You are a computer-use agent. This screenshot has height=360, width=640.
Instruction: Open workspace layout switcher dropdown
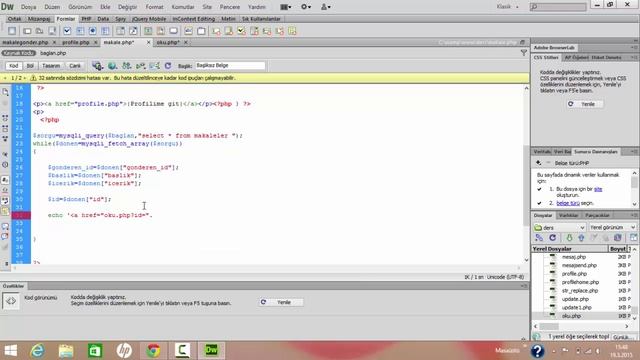point(286,7)
